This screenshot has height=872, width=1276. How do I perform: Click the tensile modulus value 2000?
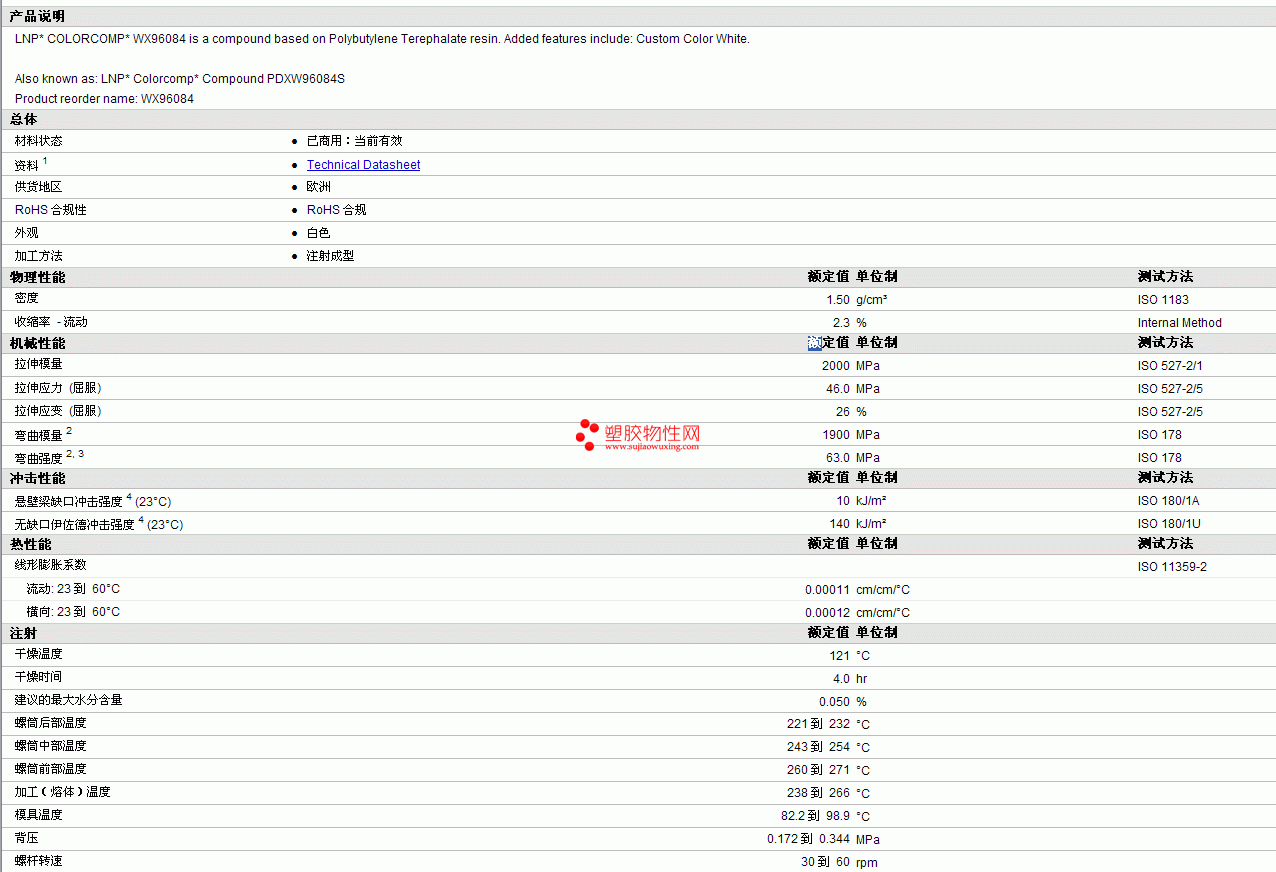836,366
